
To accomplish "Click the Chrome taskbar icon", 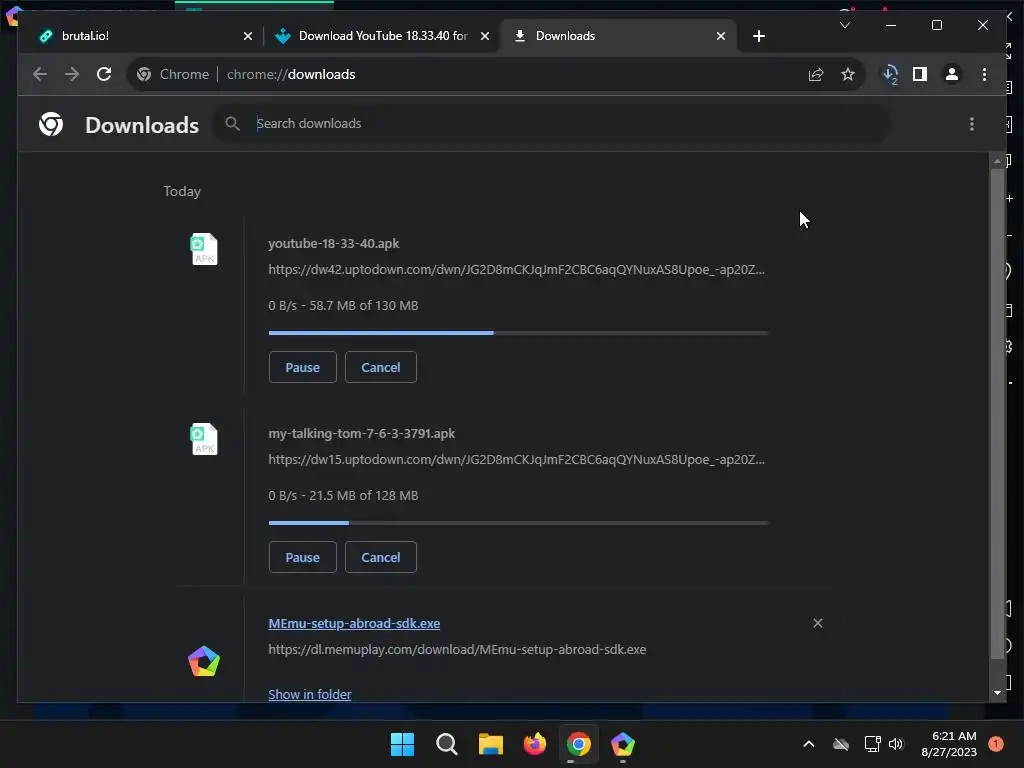I will coord(579,744).
